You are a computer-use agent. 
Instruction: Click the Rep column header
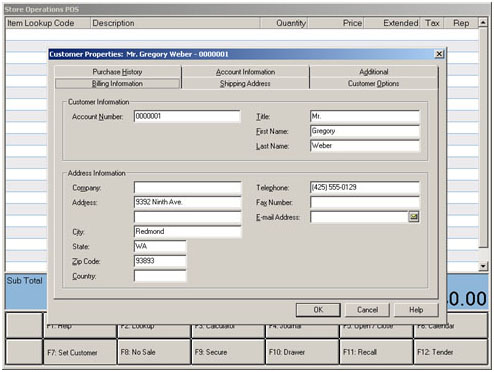pyautogui.click(x=461, y=23)
